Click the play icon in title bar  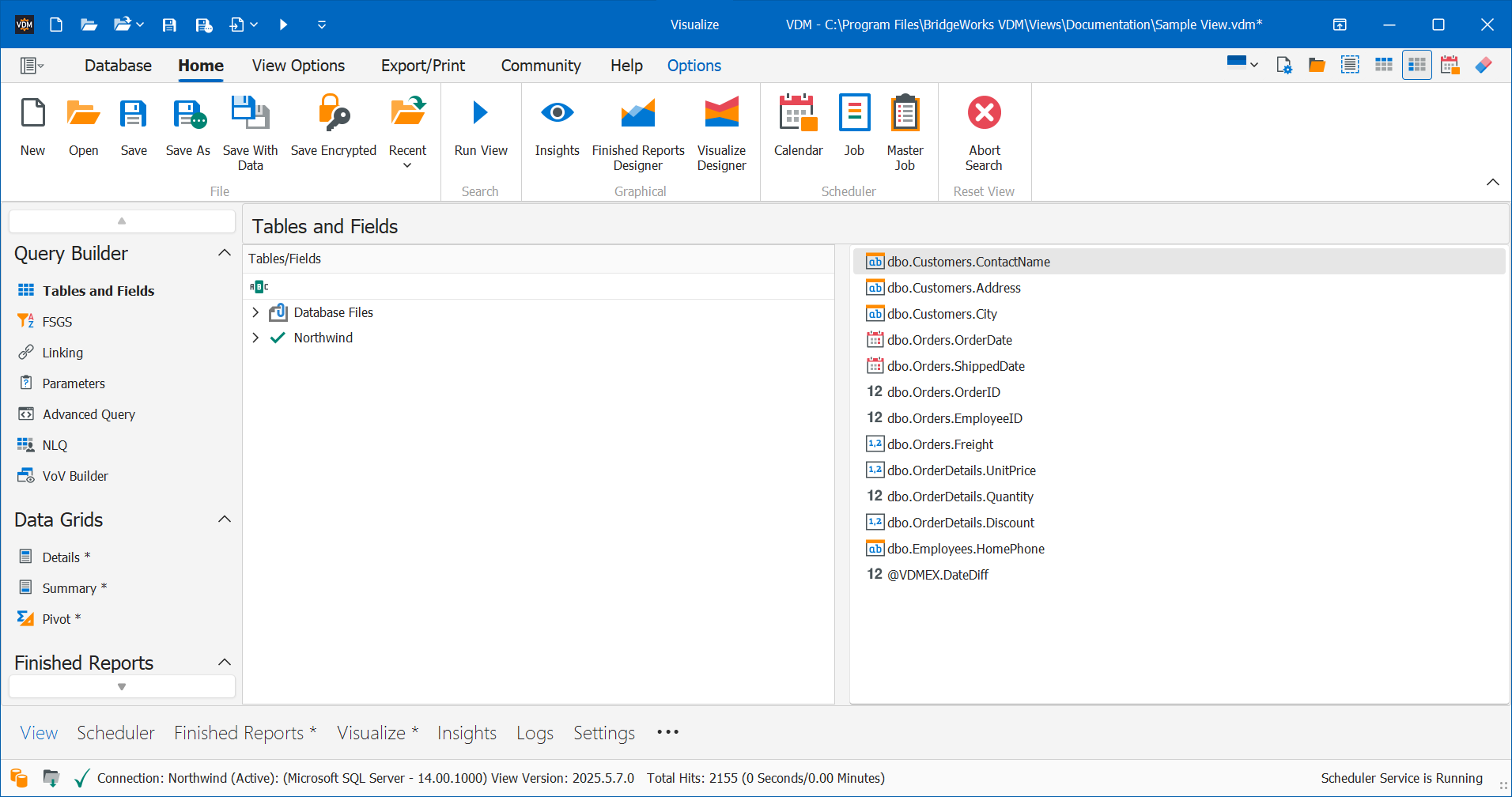[283, 25]
